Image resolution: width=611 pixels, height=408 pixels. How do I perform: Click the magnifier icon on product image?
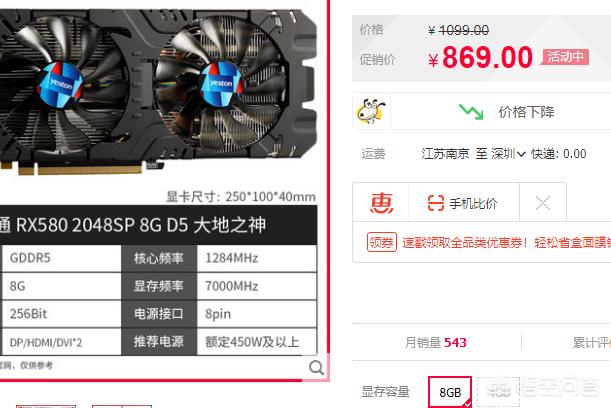316,367
